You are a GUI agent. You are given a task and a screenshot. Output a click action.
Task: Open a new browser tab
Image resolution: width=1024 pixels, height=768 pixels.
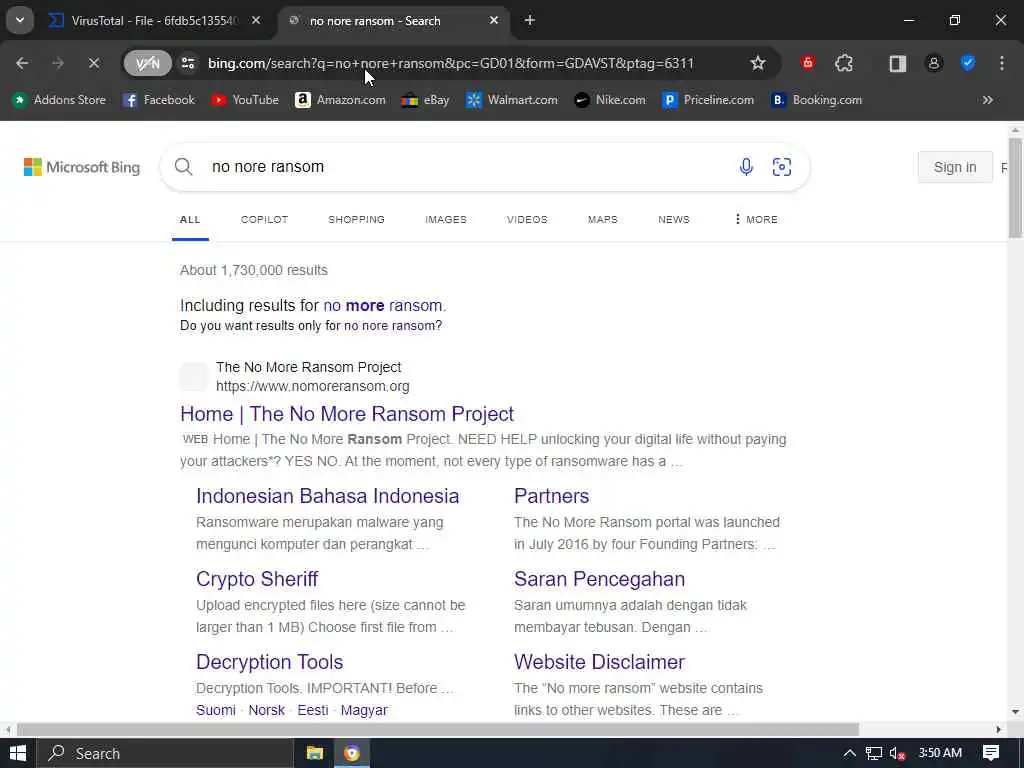[x=530, y=21]
